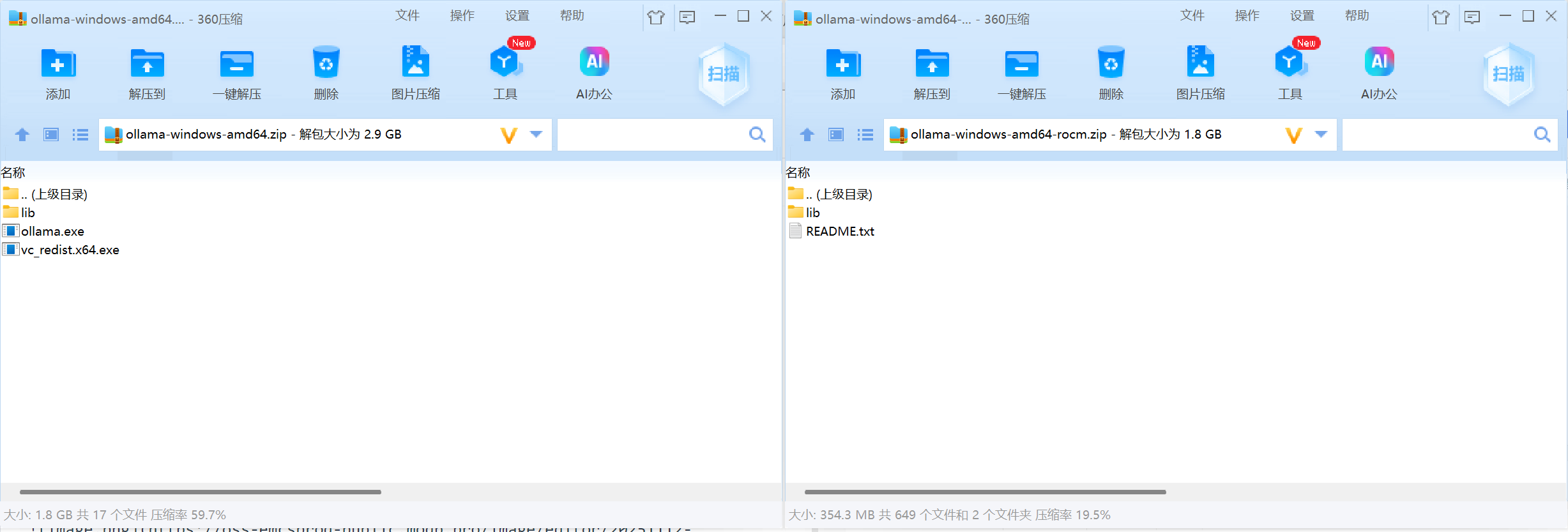The image size is (1568, 532).
Task: Switch to icon view in left window
Action: pyautogui.click(x=51, y=134)
